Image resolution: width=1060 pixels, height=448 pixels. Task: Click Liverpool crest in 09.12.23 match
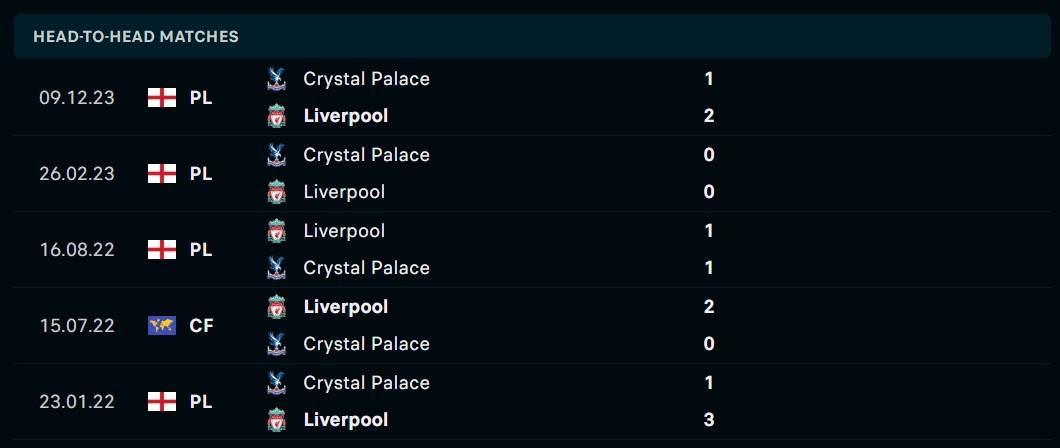277,116
